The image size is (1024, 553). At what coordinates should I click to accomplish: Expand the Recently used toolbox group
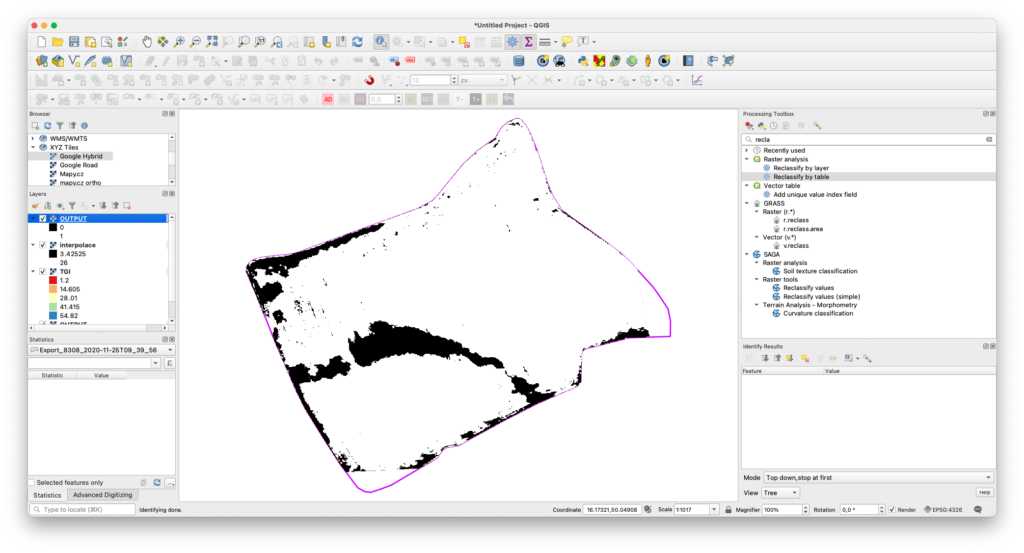747,150
